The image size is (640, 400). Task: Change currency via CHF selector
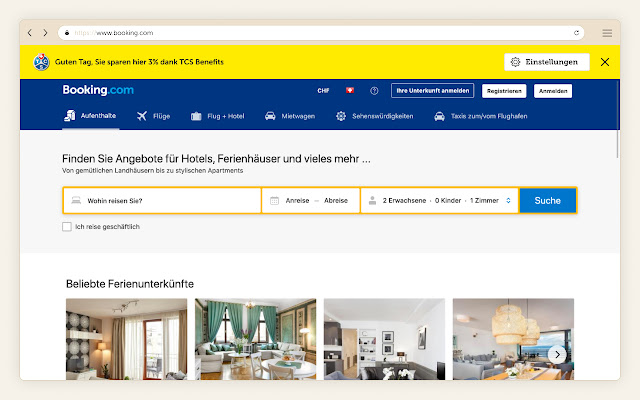[323, 91]
